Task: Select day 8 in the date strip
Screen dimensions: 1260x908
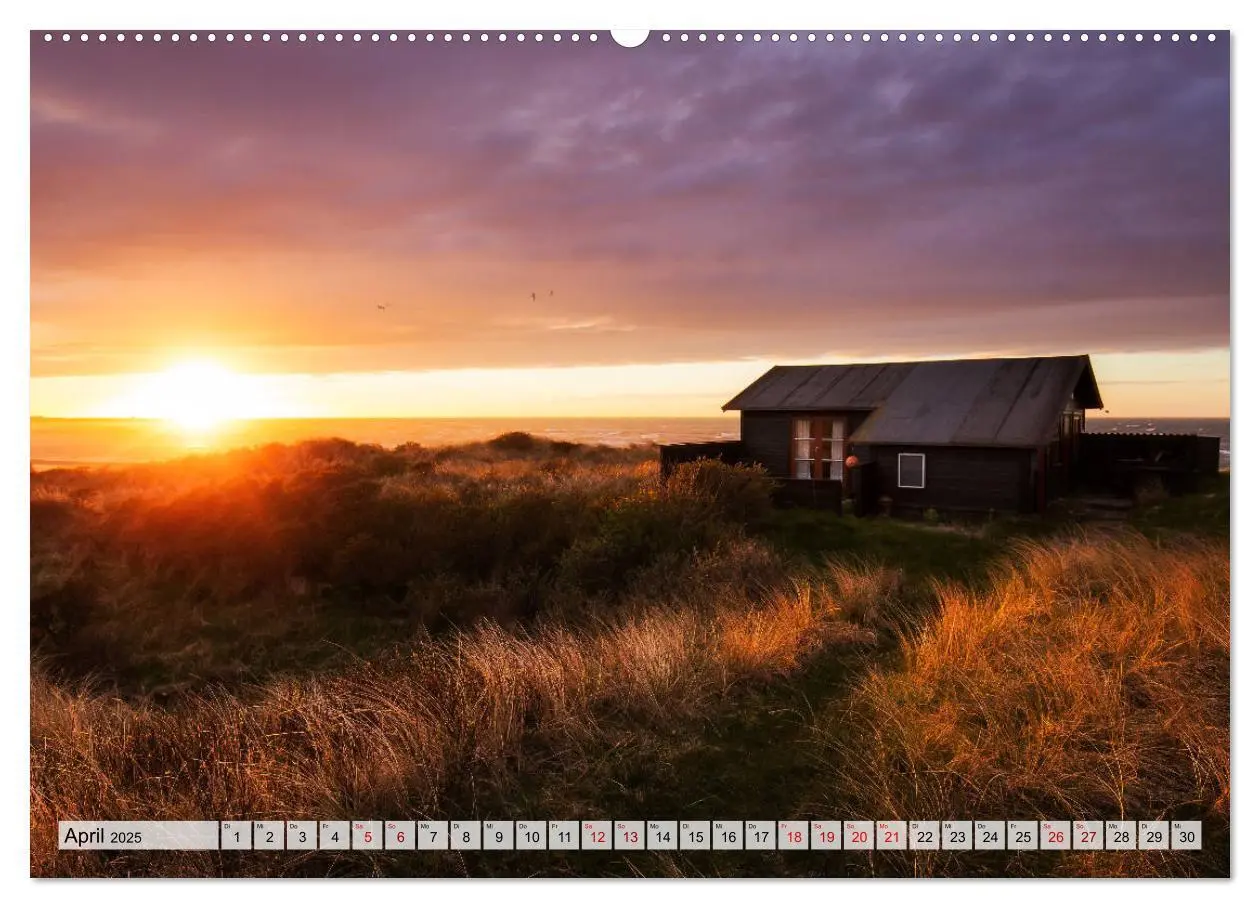Action: [465, 836]
